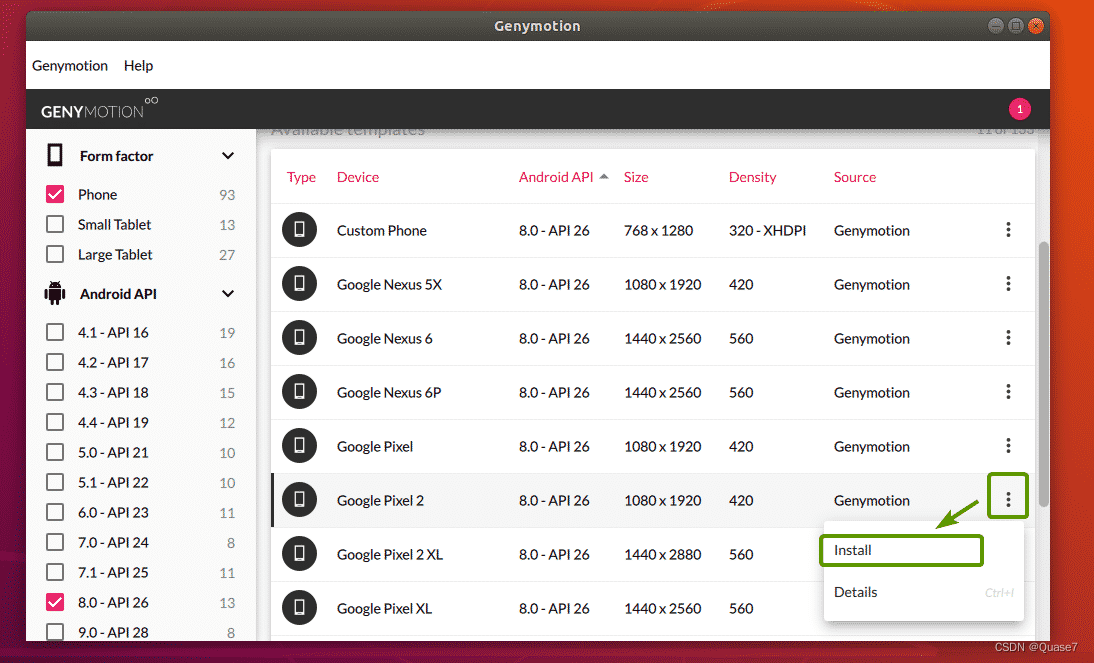The width and height of the screenshot is (1094, 663).
Task: Toggle sort arrow on Android API column
Action: [x=604, y=177]
